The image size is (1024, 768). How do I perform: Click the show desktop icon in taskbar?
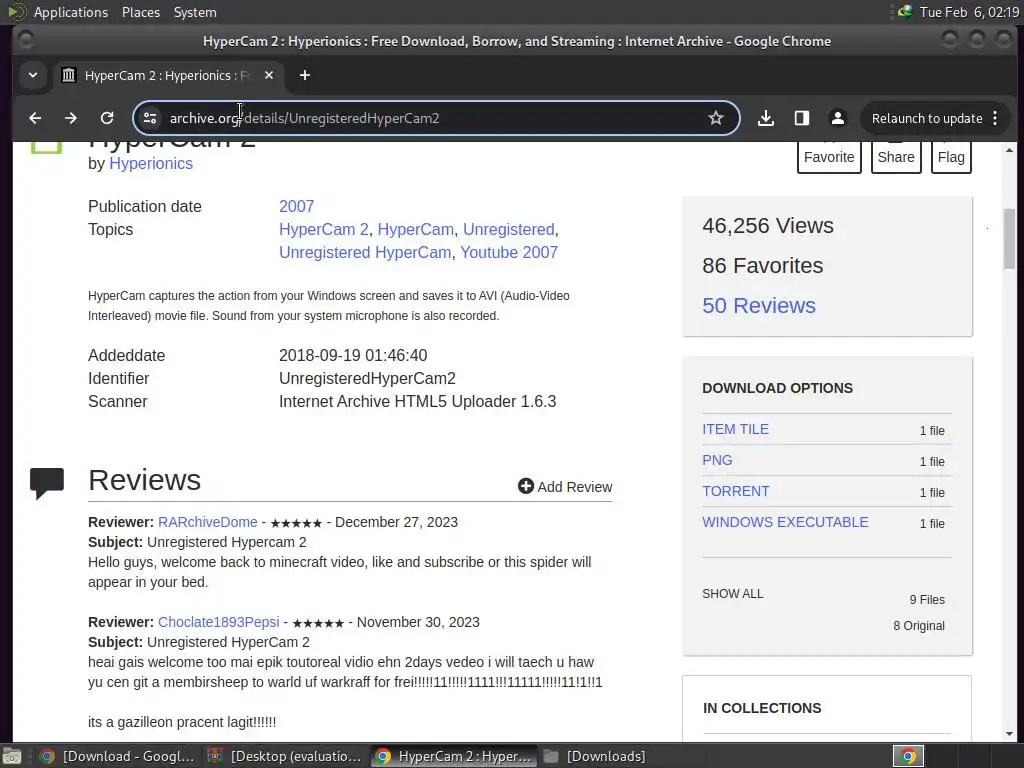coord(12,756)
